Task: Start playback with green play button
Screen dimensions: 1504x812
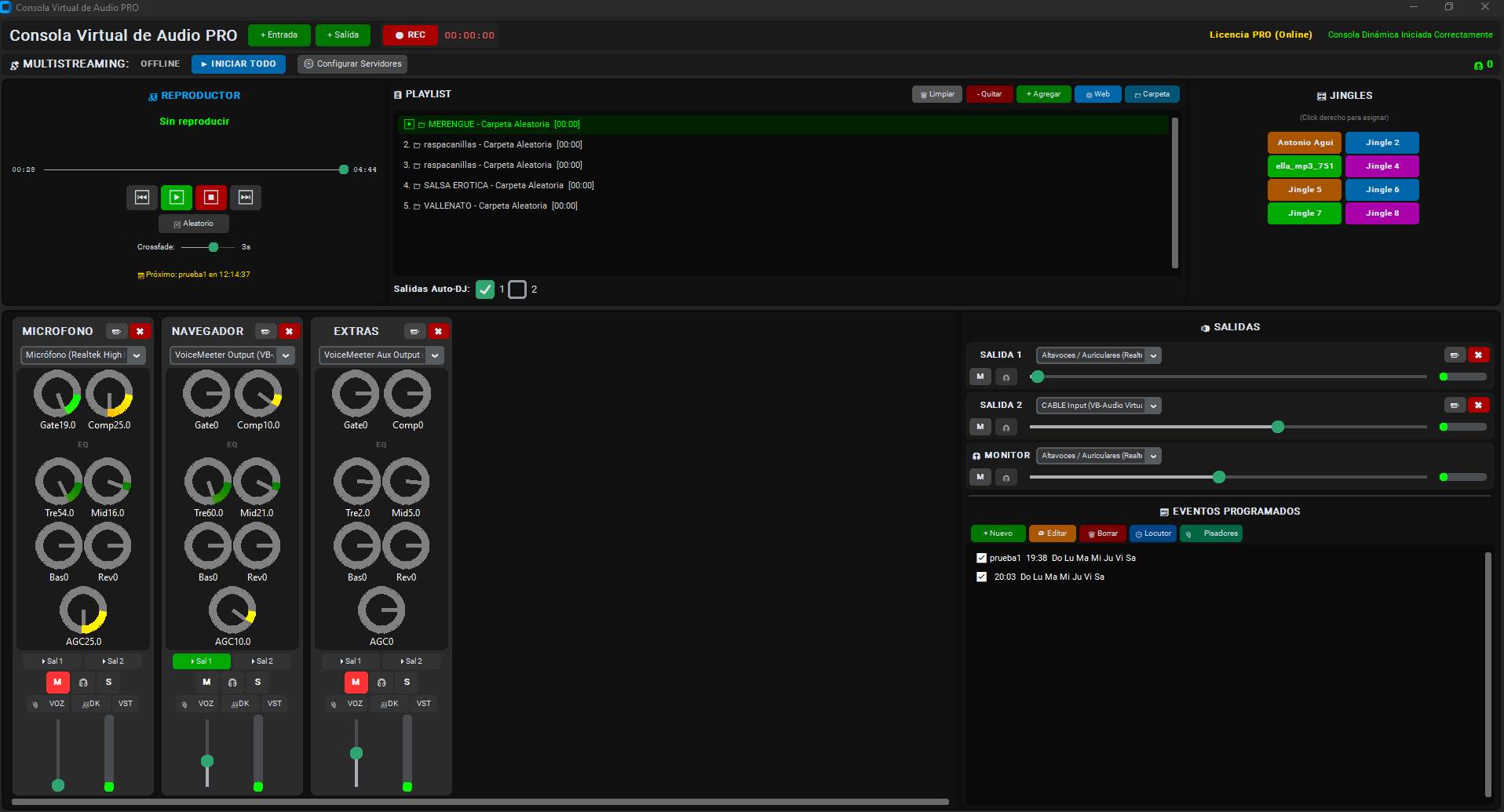Action: (x=177, y=198)
